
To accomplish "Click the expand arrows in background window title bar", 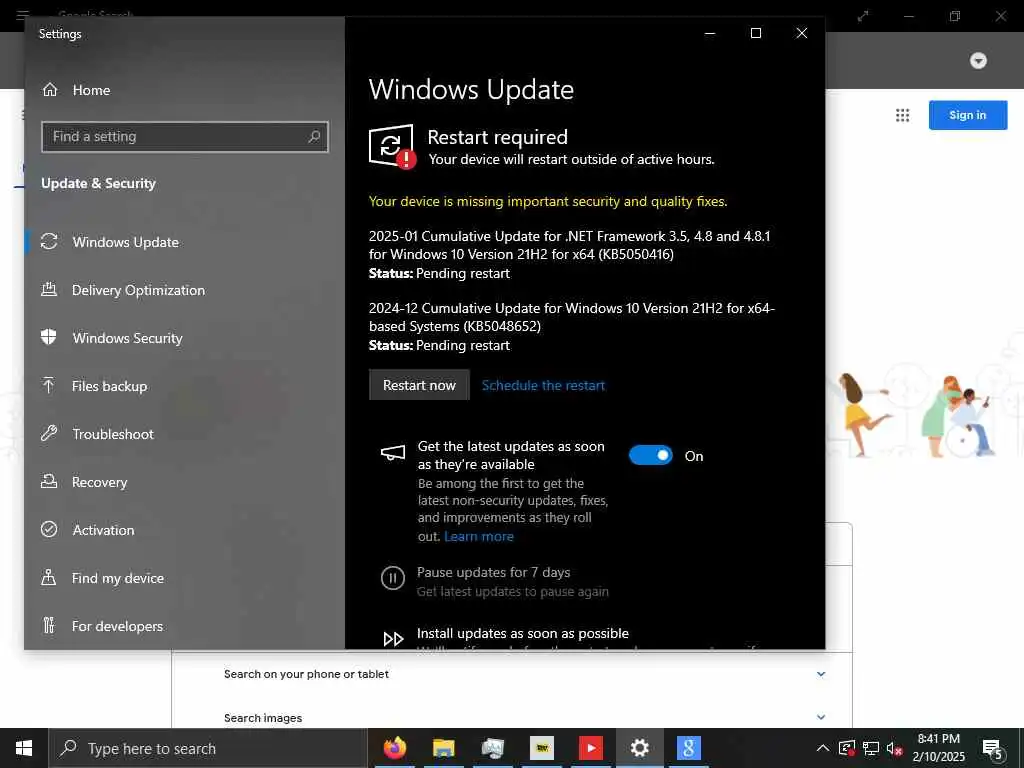I will click(x=863, y=16).
